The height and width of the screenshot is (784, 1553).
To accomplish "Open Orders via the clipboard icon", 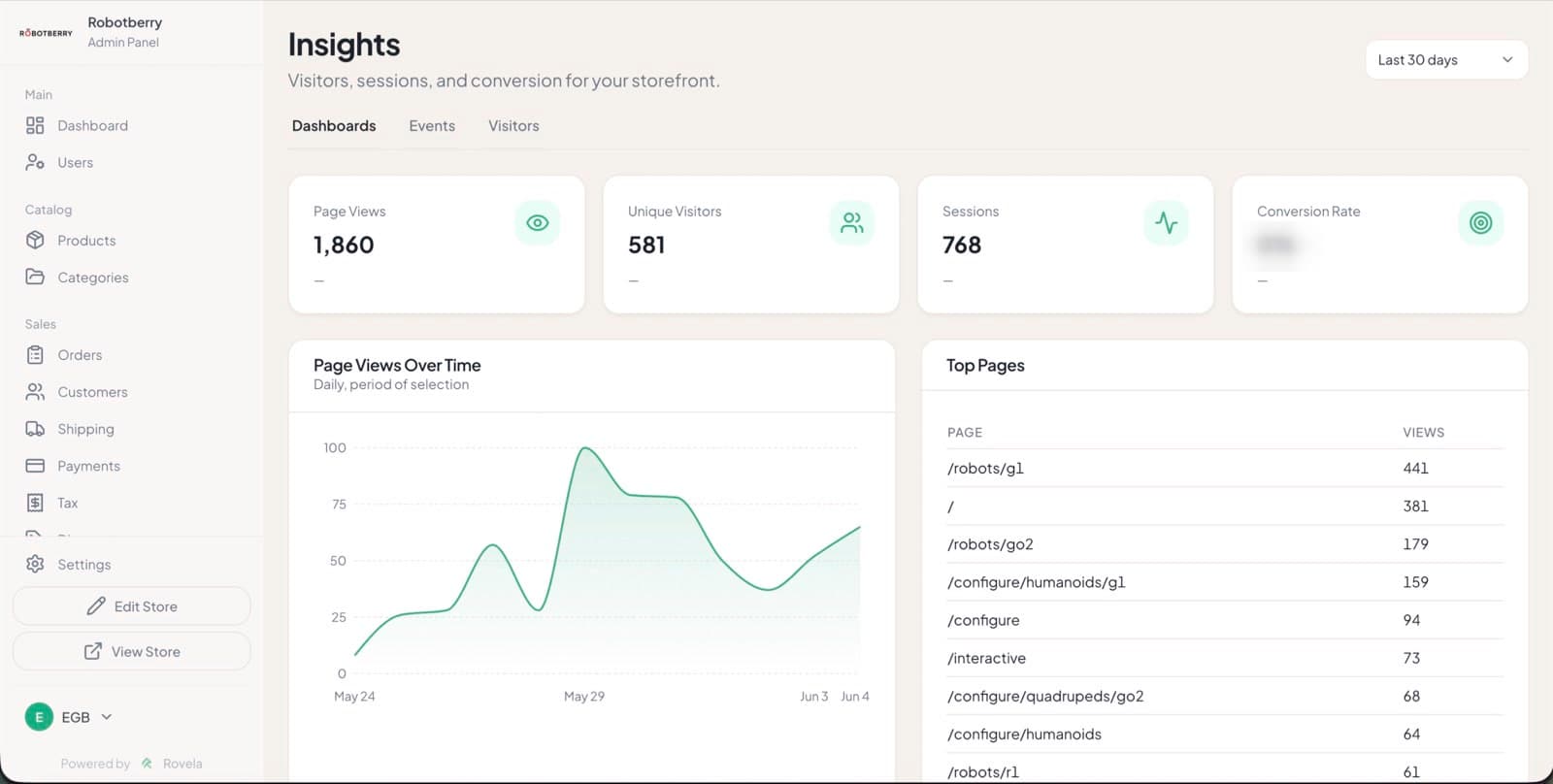I will coord(35,355).
